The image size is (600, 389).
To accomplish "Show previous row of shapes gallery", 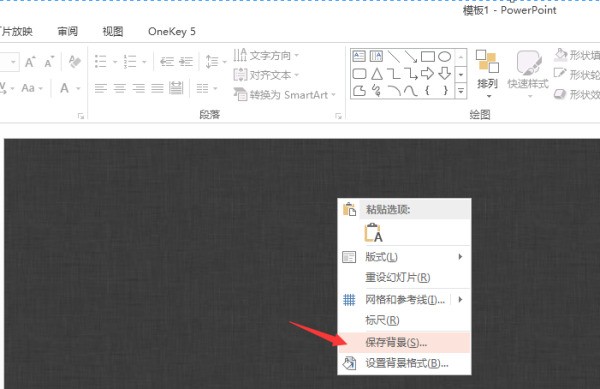I will tap(461, 57).
